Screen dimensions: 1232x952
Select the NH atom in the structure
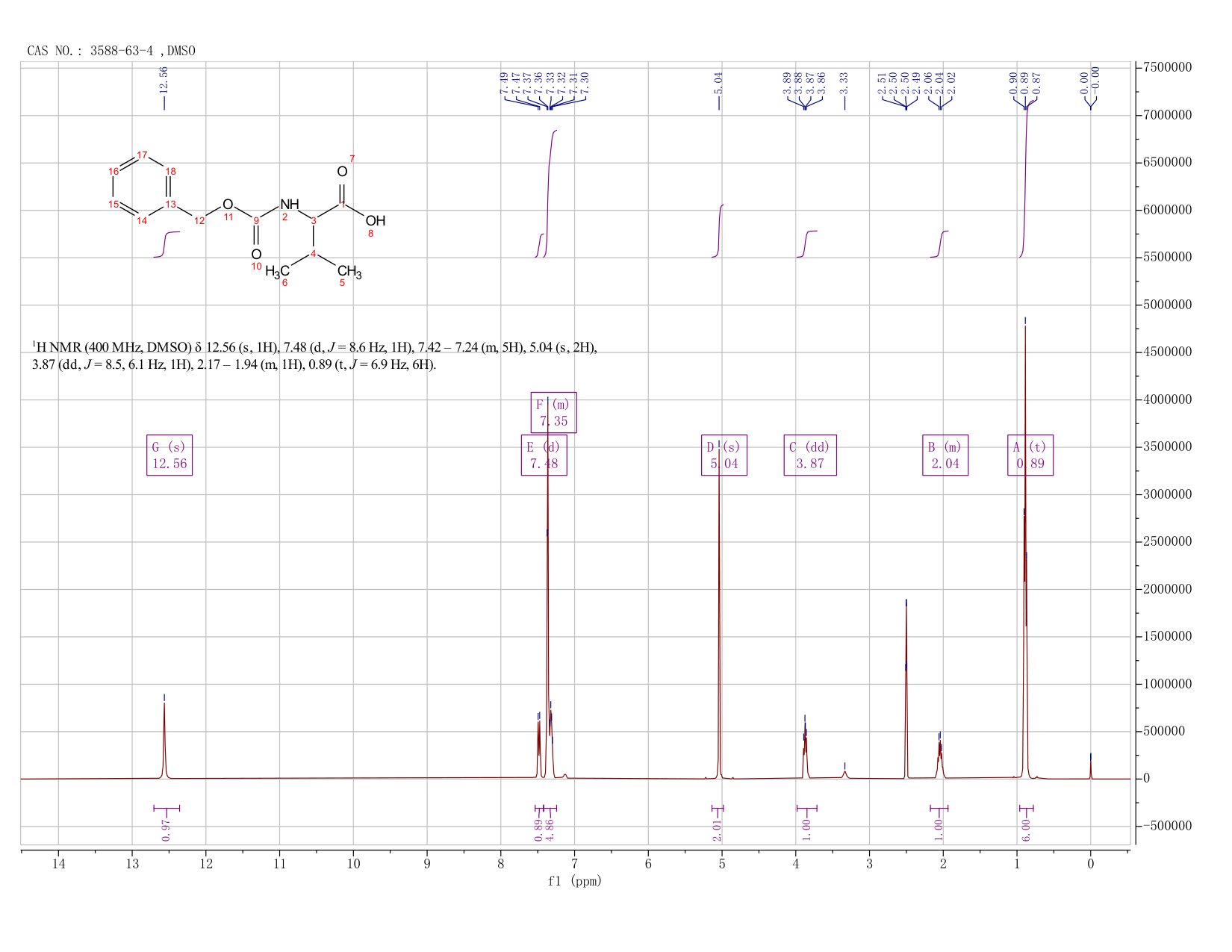tap(289, 204)
